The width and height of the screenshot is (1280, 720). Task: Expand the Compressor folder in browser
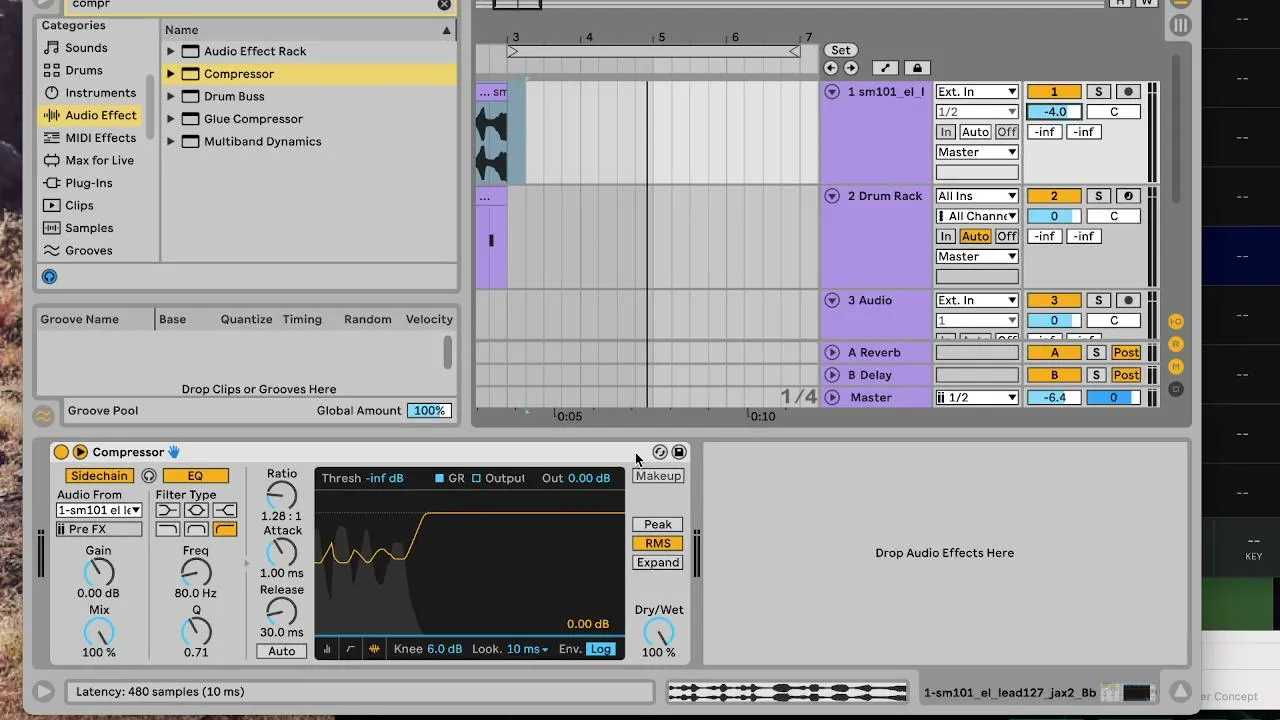[171, 74]
